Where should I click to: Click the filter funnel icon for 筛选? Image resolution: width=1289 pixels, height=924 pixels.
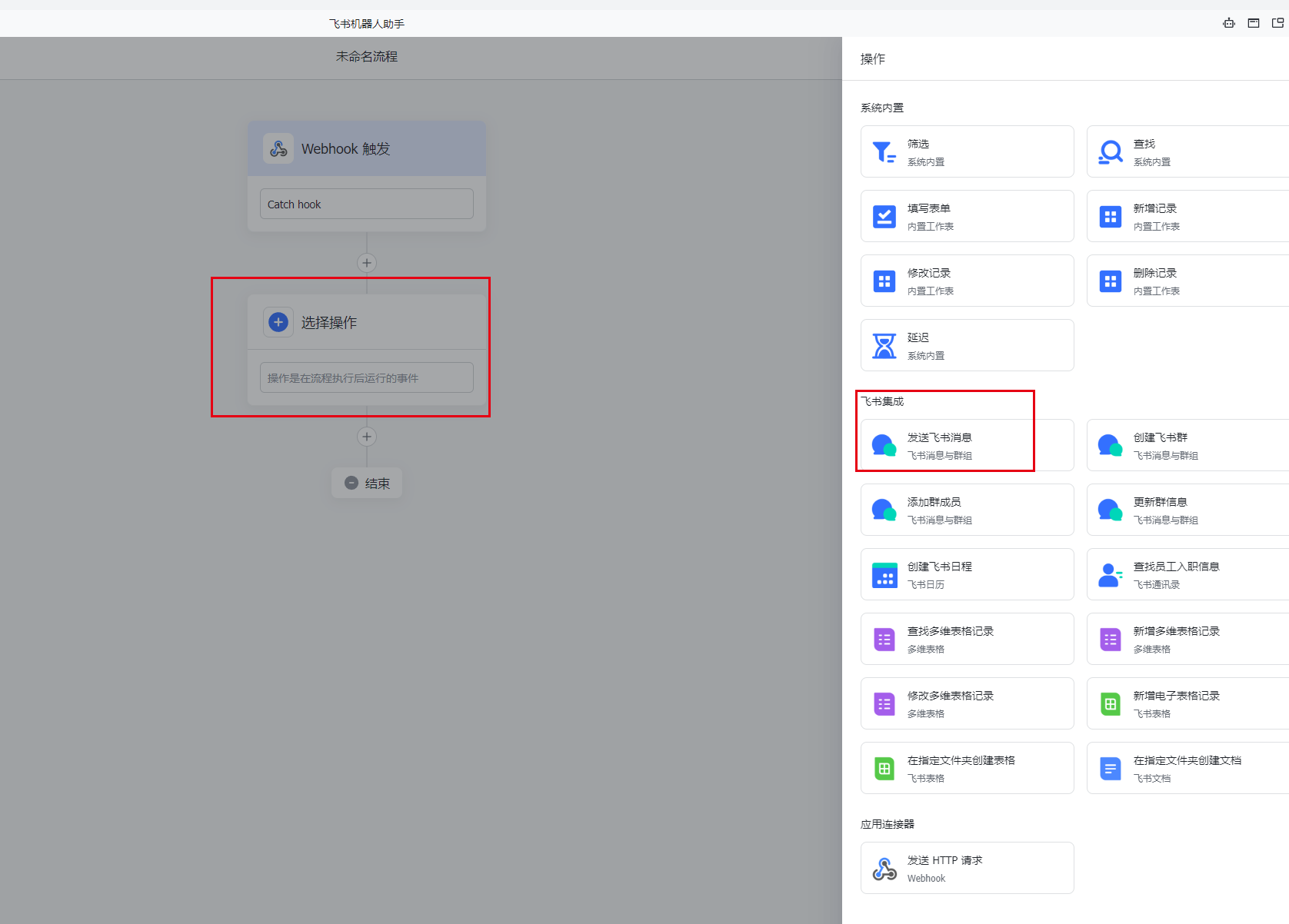tap(884, 152)
